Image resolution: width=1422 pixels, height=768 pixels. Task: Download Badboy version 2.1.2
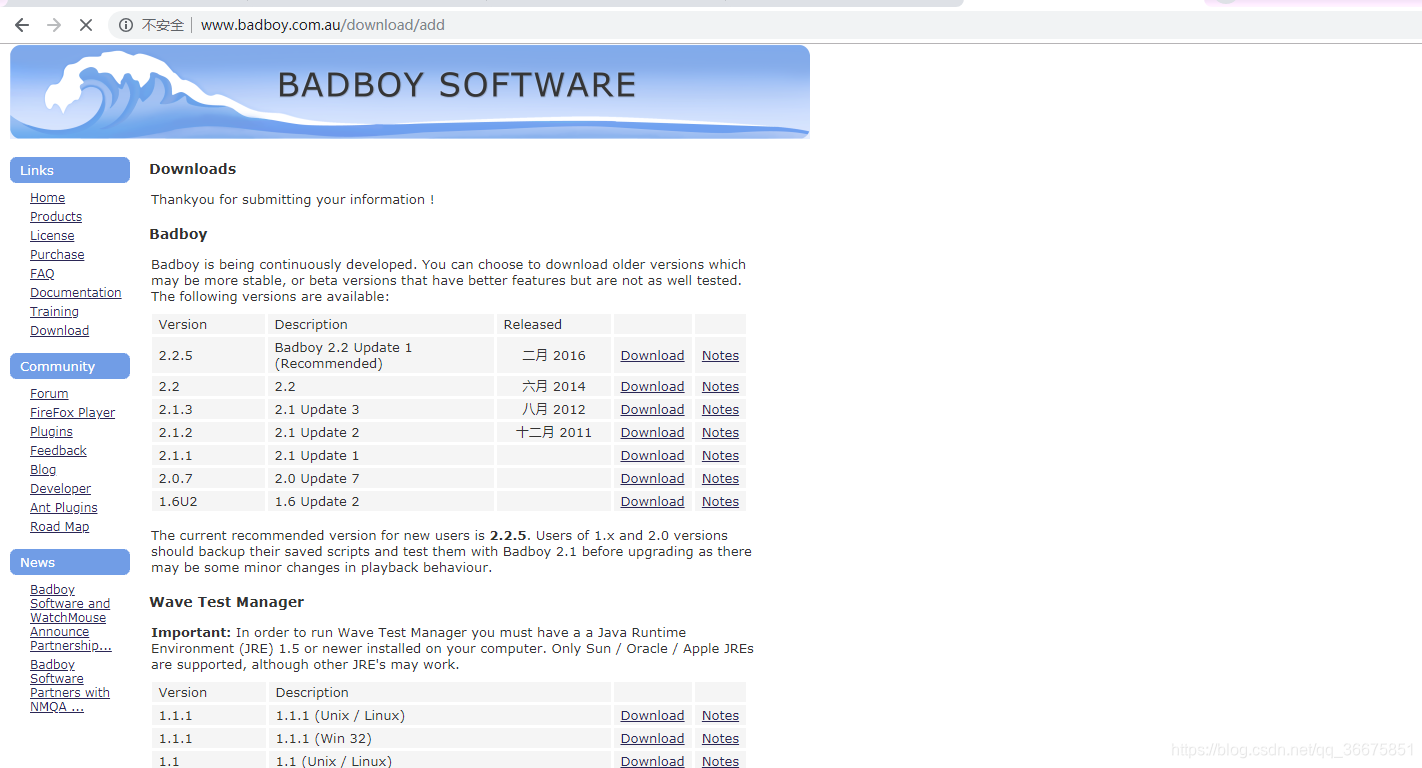[652, 433]
